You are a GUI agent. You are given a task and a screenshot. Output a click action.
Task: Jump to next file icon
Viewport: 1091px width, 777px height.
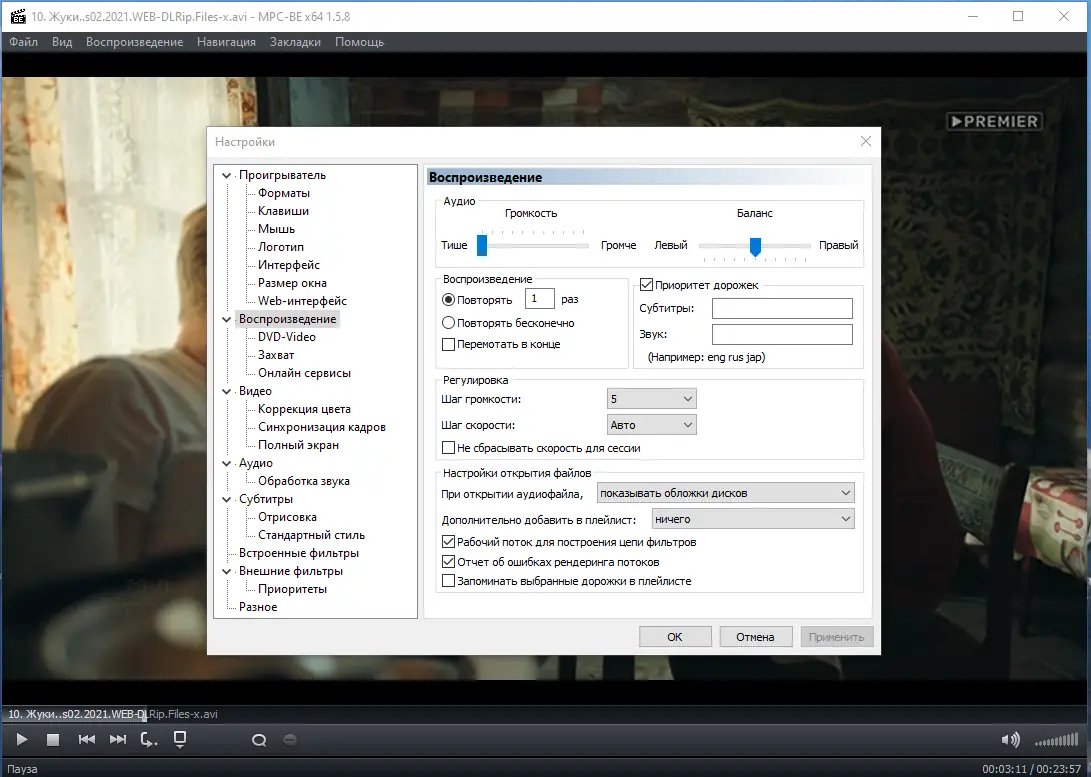point(118,739)
